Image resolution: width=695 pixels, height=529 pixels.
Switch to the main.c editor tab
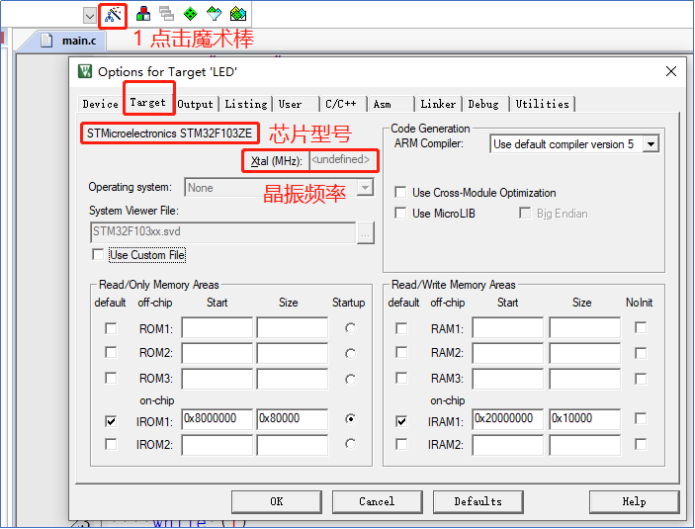[68, 41]
